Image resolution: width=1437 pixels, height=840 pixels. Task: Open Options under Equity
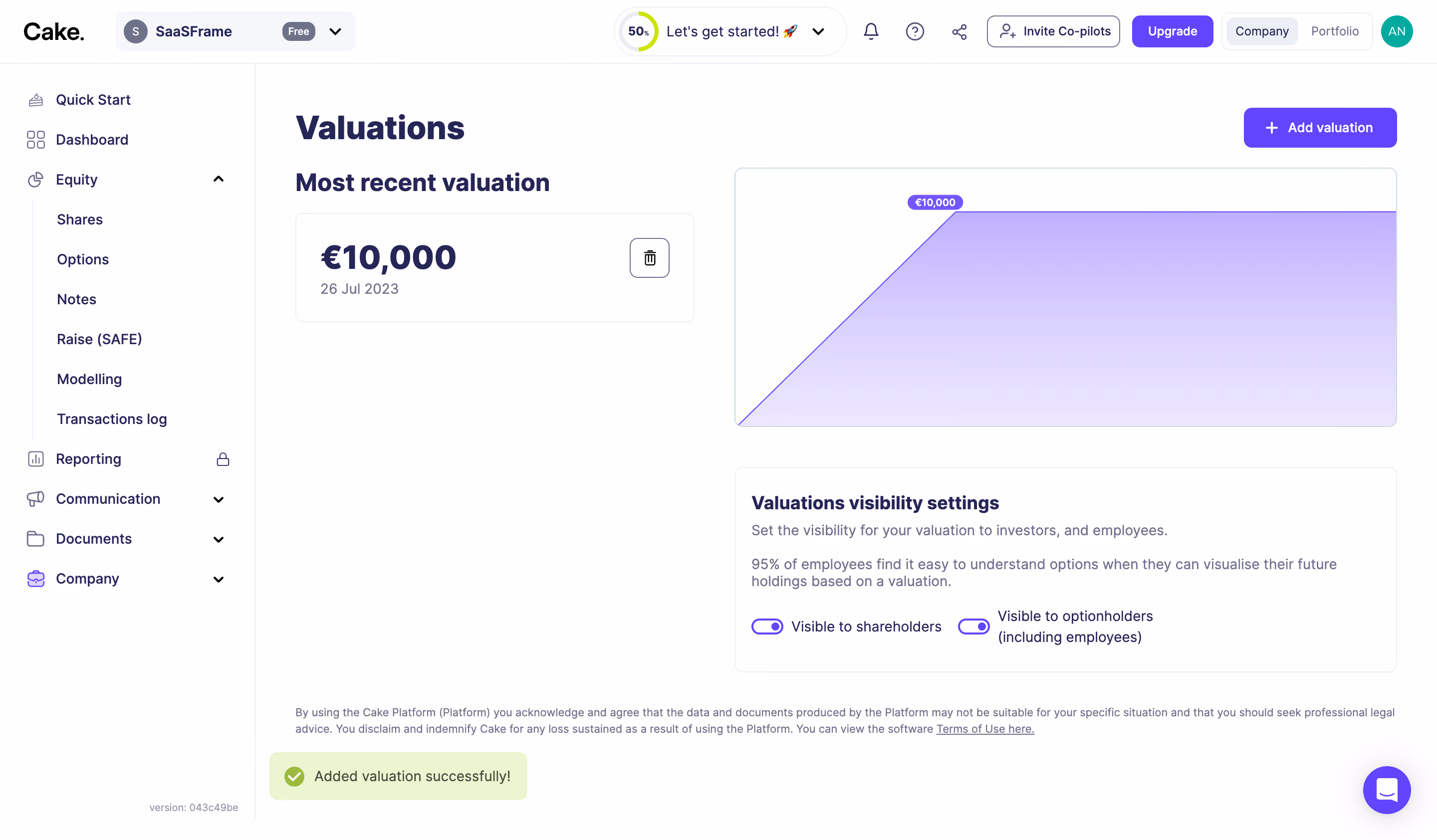pyautogui.click(x=83, y=259)
